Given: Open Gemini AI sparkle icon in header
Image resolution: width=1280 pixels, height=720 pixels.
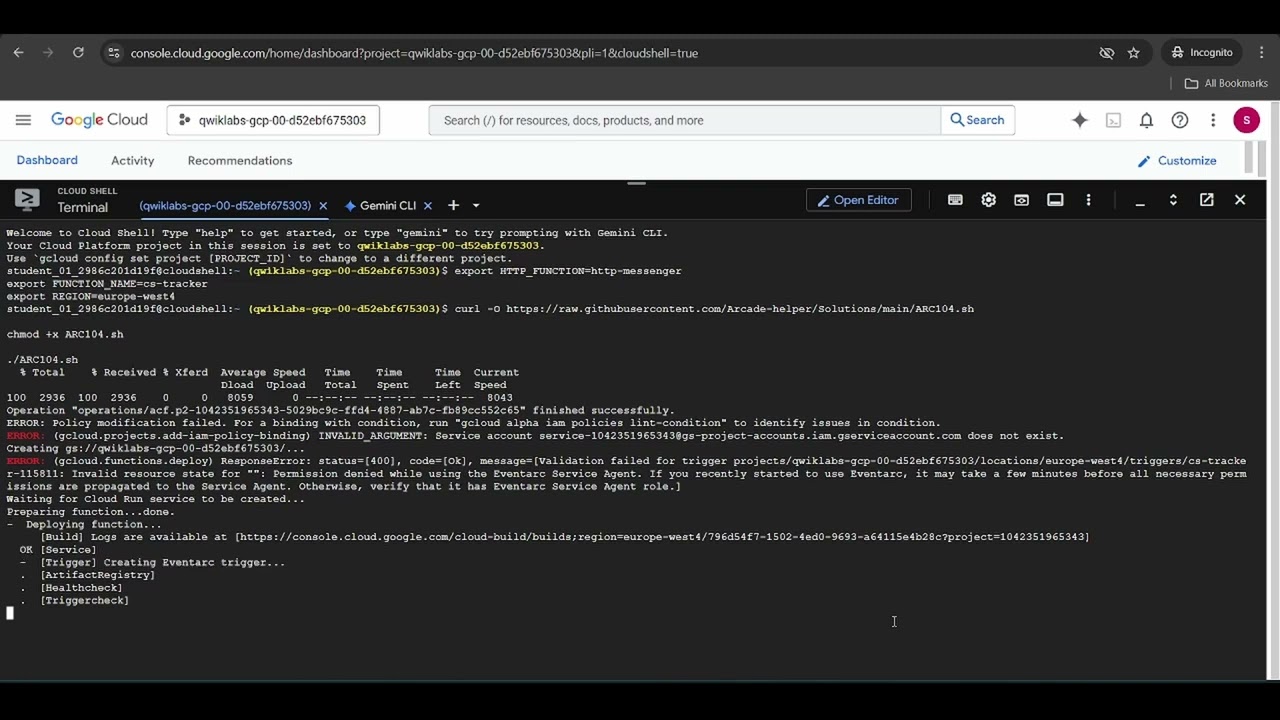Looking at the screenshot, I should pos(1080,120).
